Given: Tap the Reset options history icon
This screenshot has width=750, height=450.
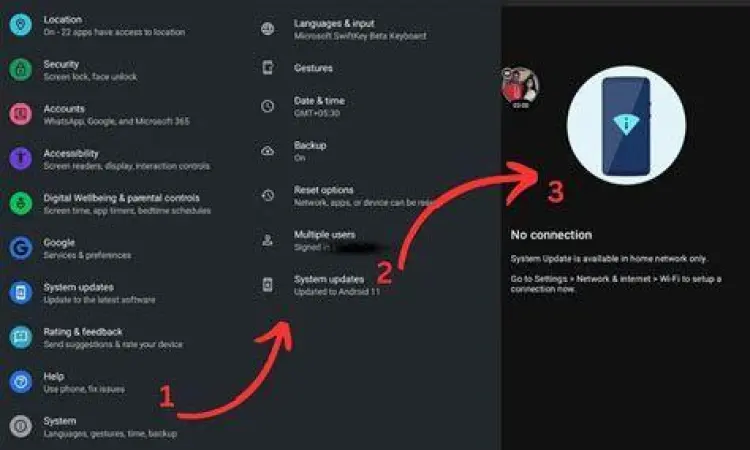Looking at the screenshot, I should (x=267, y=195).
